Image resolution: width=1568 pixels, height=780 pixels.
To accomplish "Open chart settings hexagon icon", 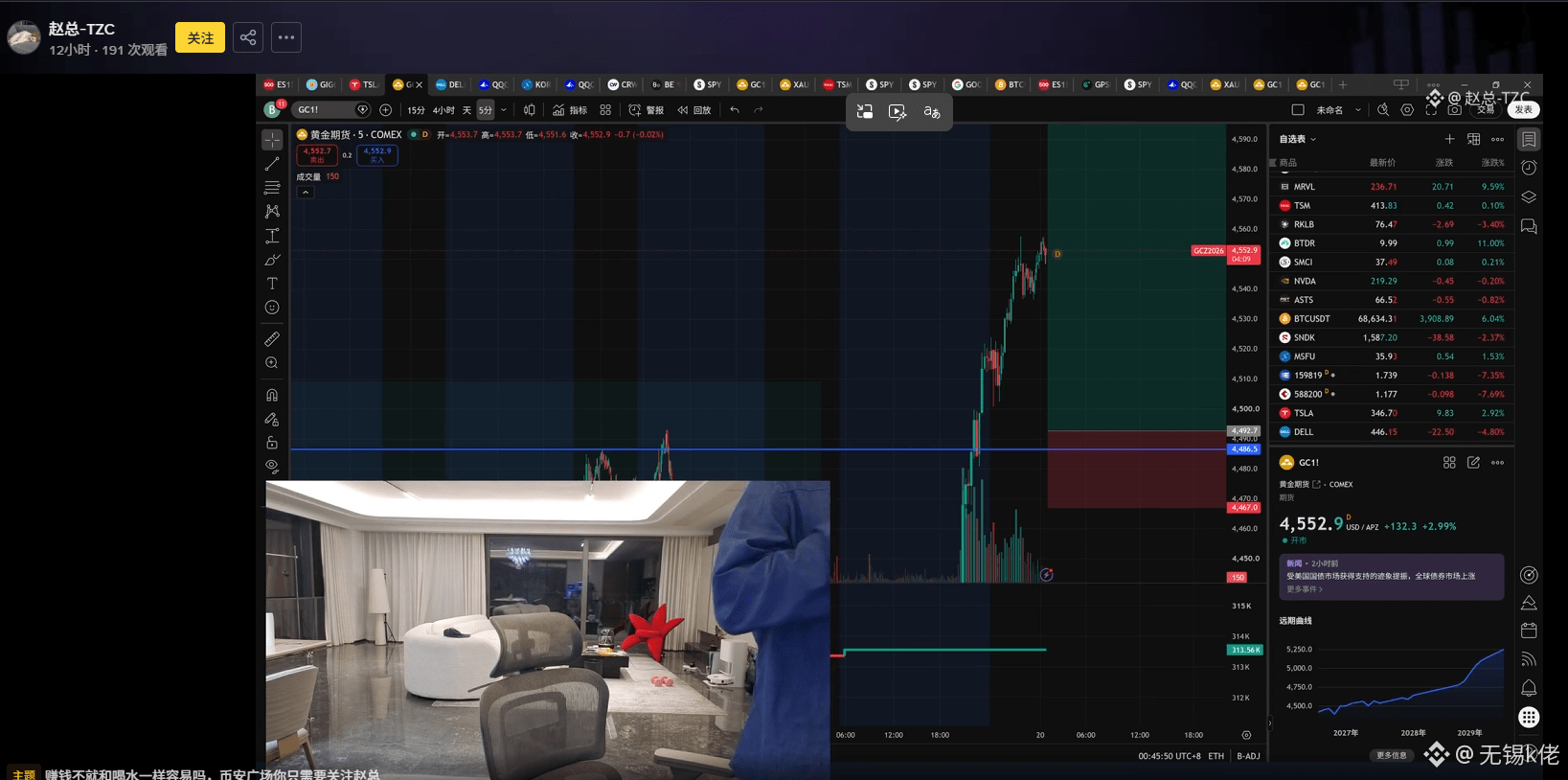I will click(1407, 110).
